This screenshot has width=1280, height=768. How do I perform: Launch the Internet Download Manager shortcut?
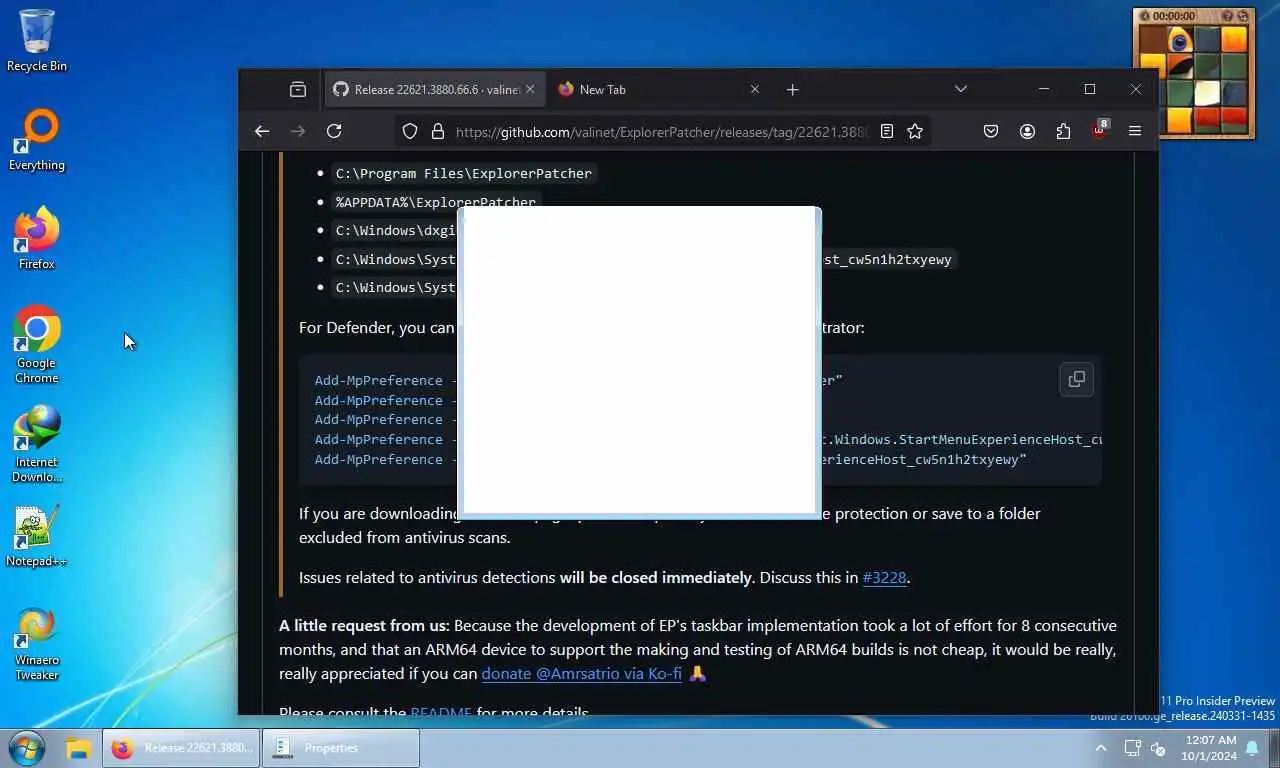pos(37,444)
